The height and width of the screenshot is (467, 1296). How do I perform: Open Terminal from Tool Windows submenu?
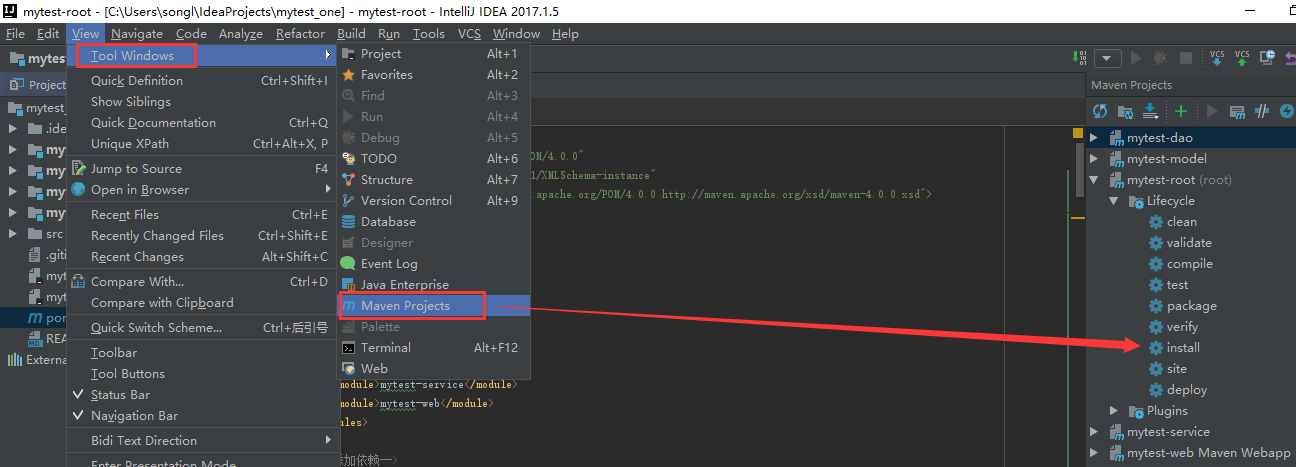click(432, 348)
